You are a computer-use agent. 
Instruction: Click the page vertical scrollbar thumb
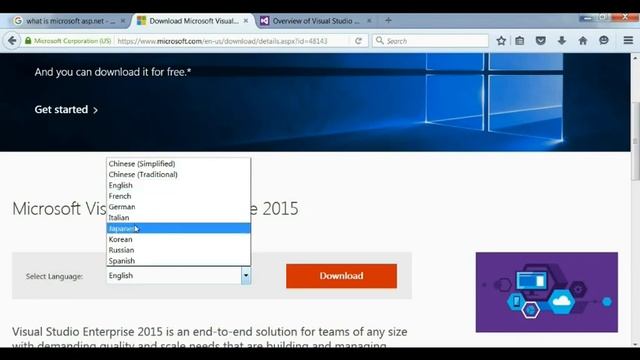635,141
